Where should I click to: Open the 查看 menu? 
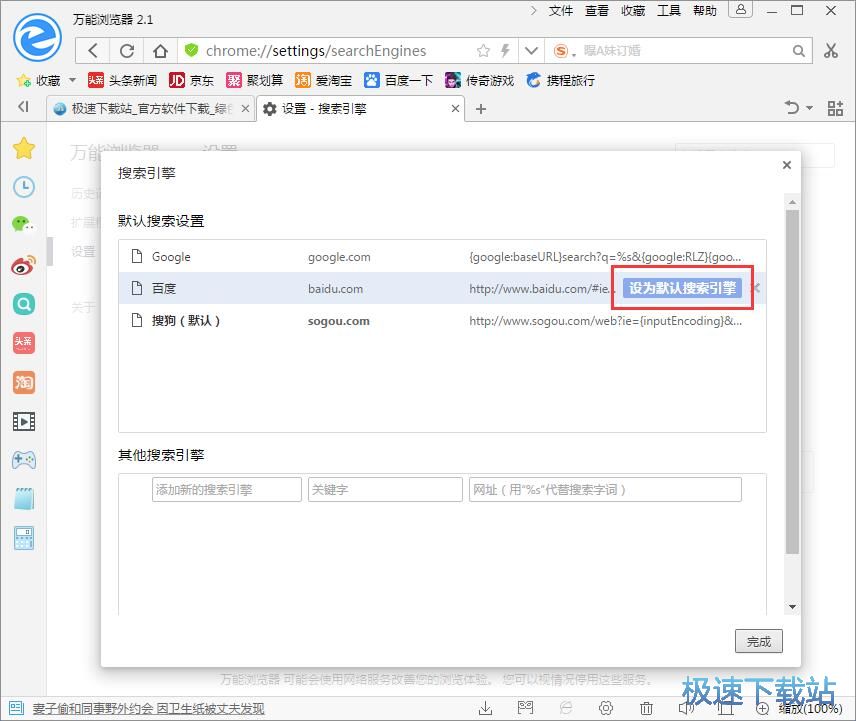(597, 11)
